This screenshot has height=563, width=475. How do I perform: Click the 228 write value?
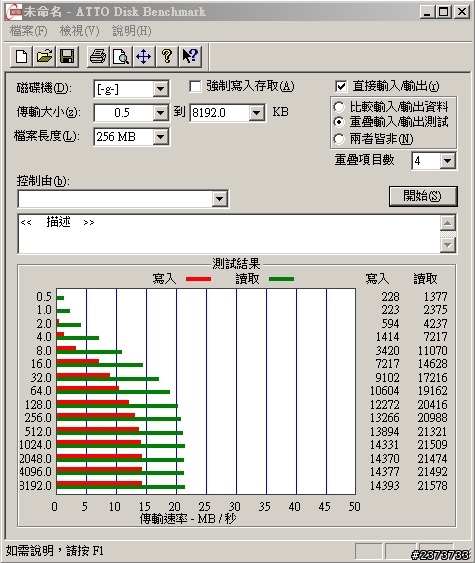(x=390, y=297)
